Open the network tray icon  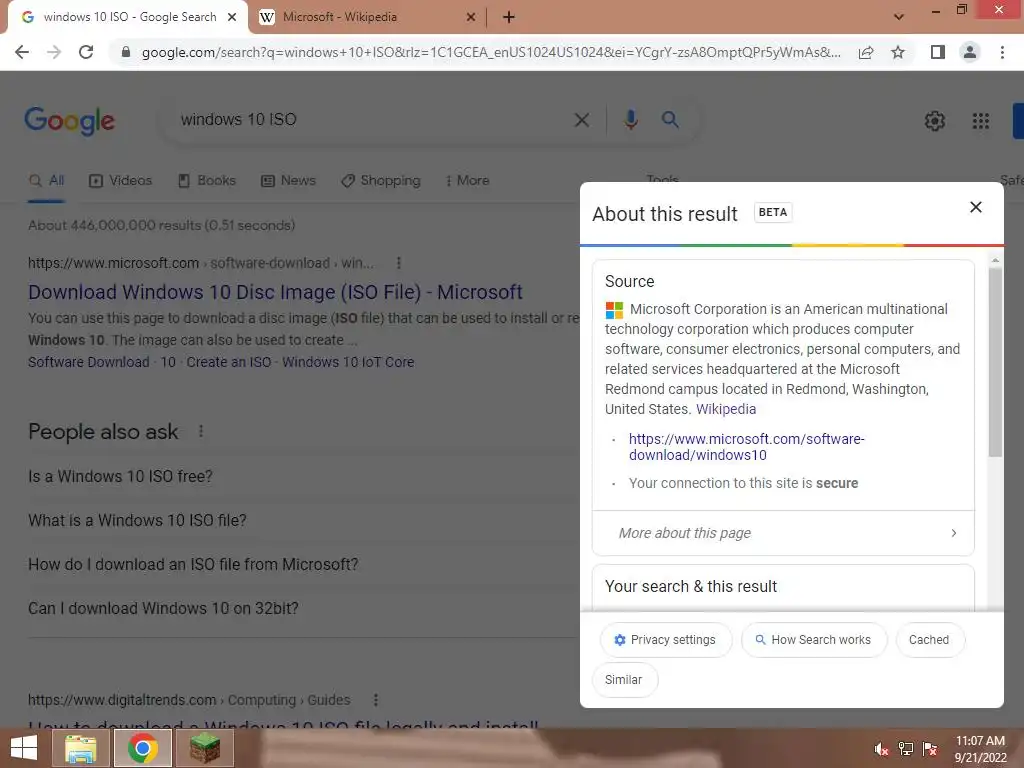[906, 749]
